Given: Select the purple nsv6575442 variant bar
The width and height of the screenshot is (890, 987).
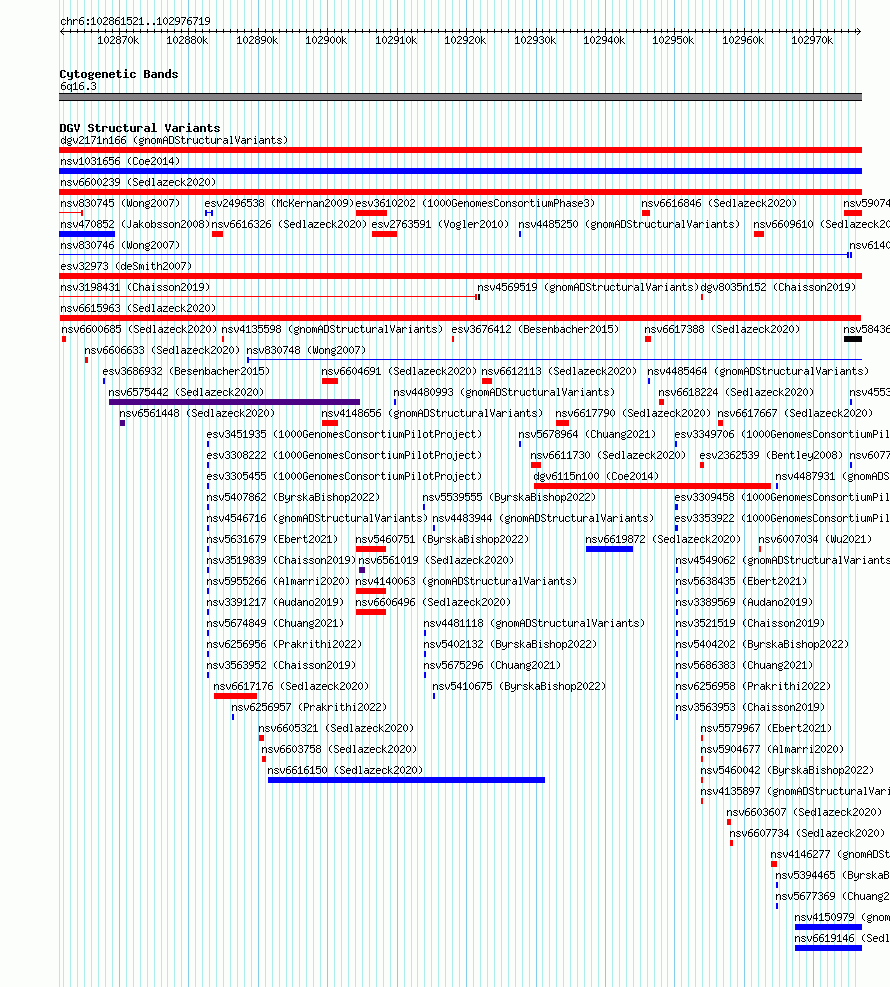Looking at the screenshot, I should coord(234,402).
